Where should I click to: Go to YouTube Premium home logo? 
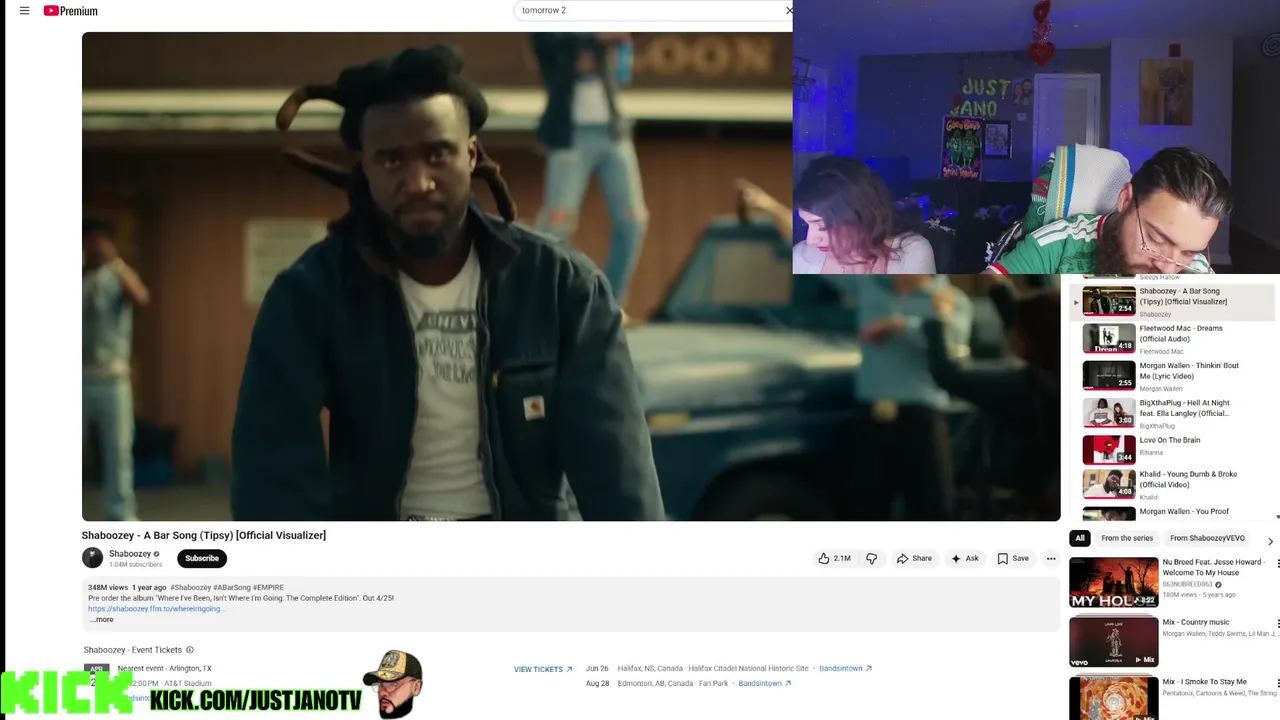pos(71,11)
